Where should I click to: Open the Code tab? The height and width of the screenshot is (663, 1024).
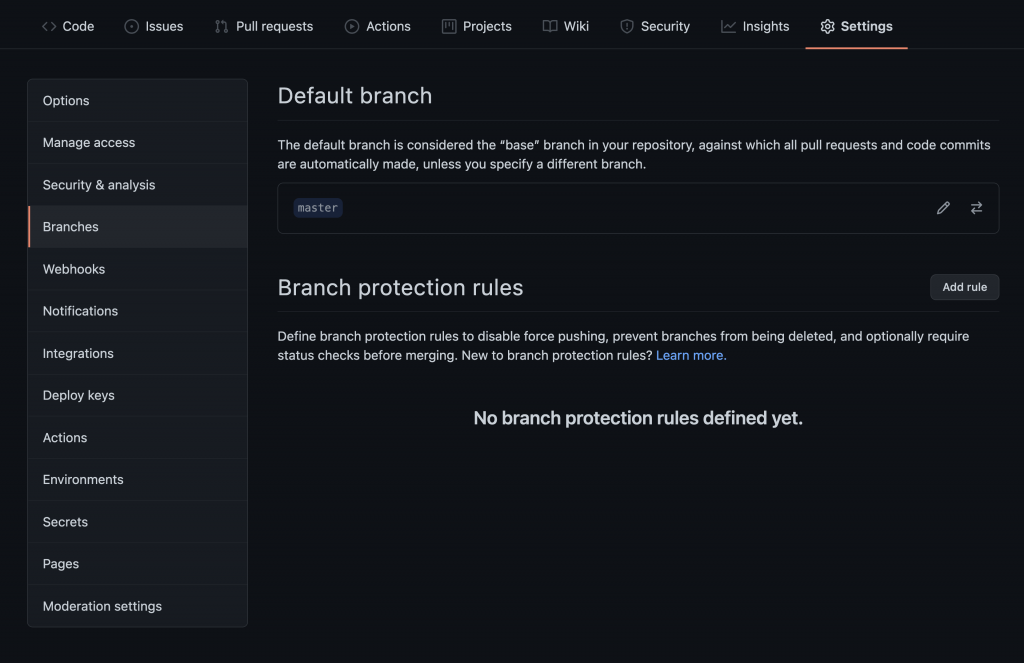click(68, 26)
